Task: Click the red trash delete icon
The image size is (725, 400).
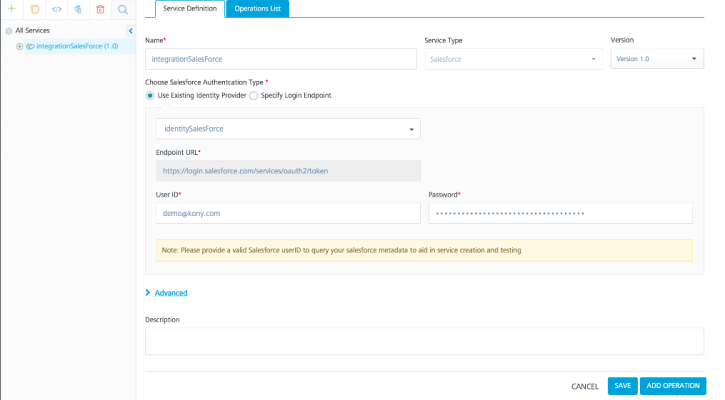Action: pyautogui.click(x=100, y=9)
